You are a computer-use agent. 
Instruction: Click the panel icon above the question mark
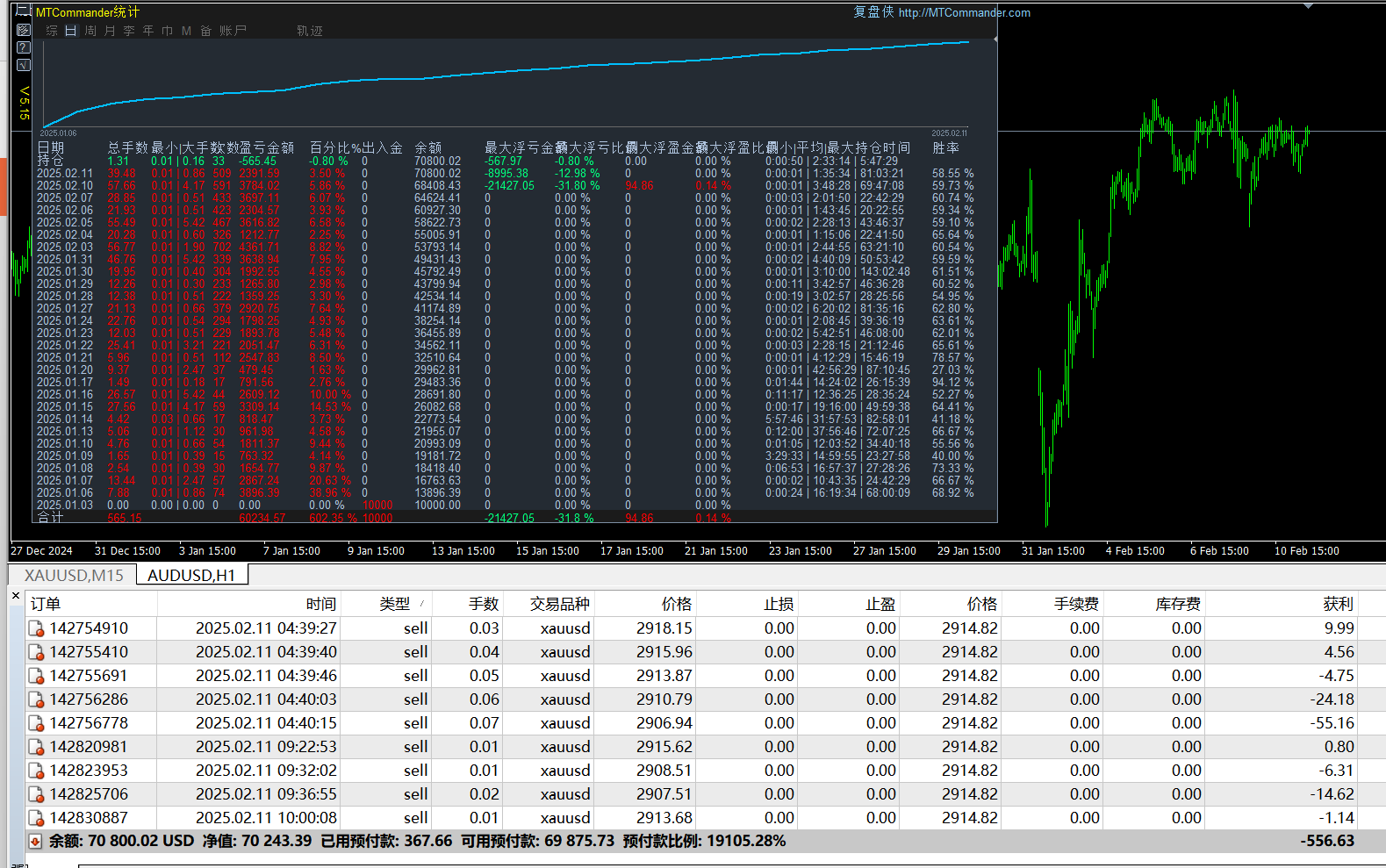24,30
